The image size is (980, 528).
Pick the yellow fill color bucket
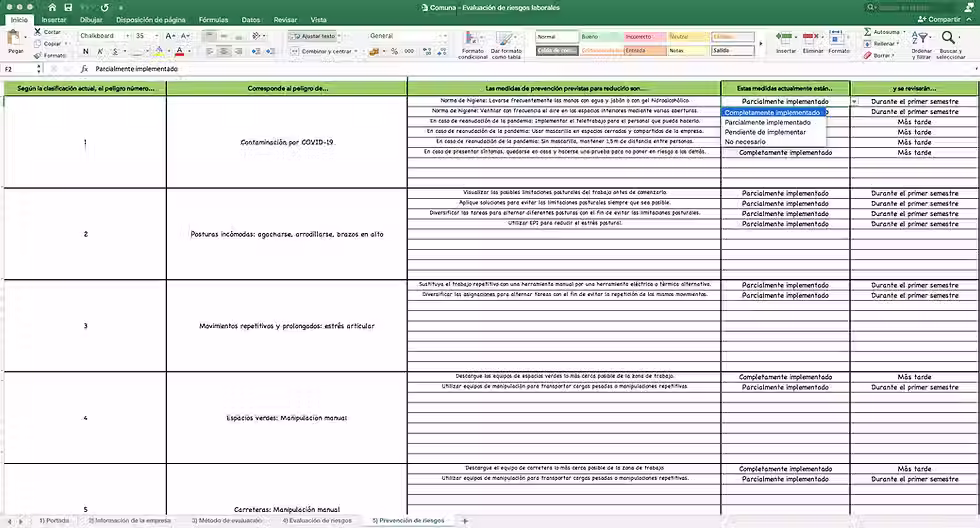click(159, 51)
